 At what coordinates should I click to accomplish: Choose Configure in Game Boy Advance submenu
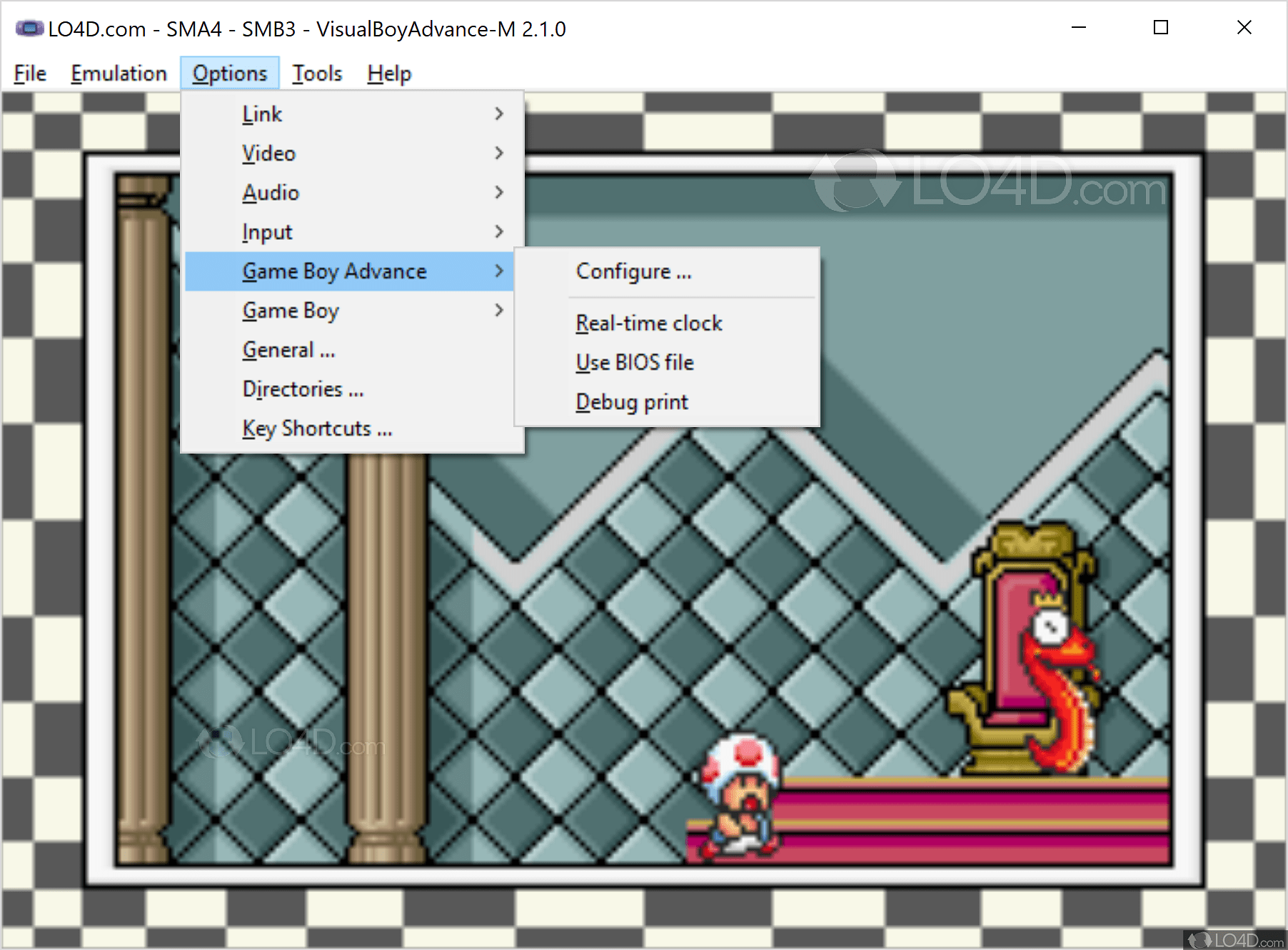[667, 271]
